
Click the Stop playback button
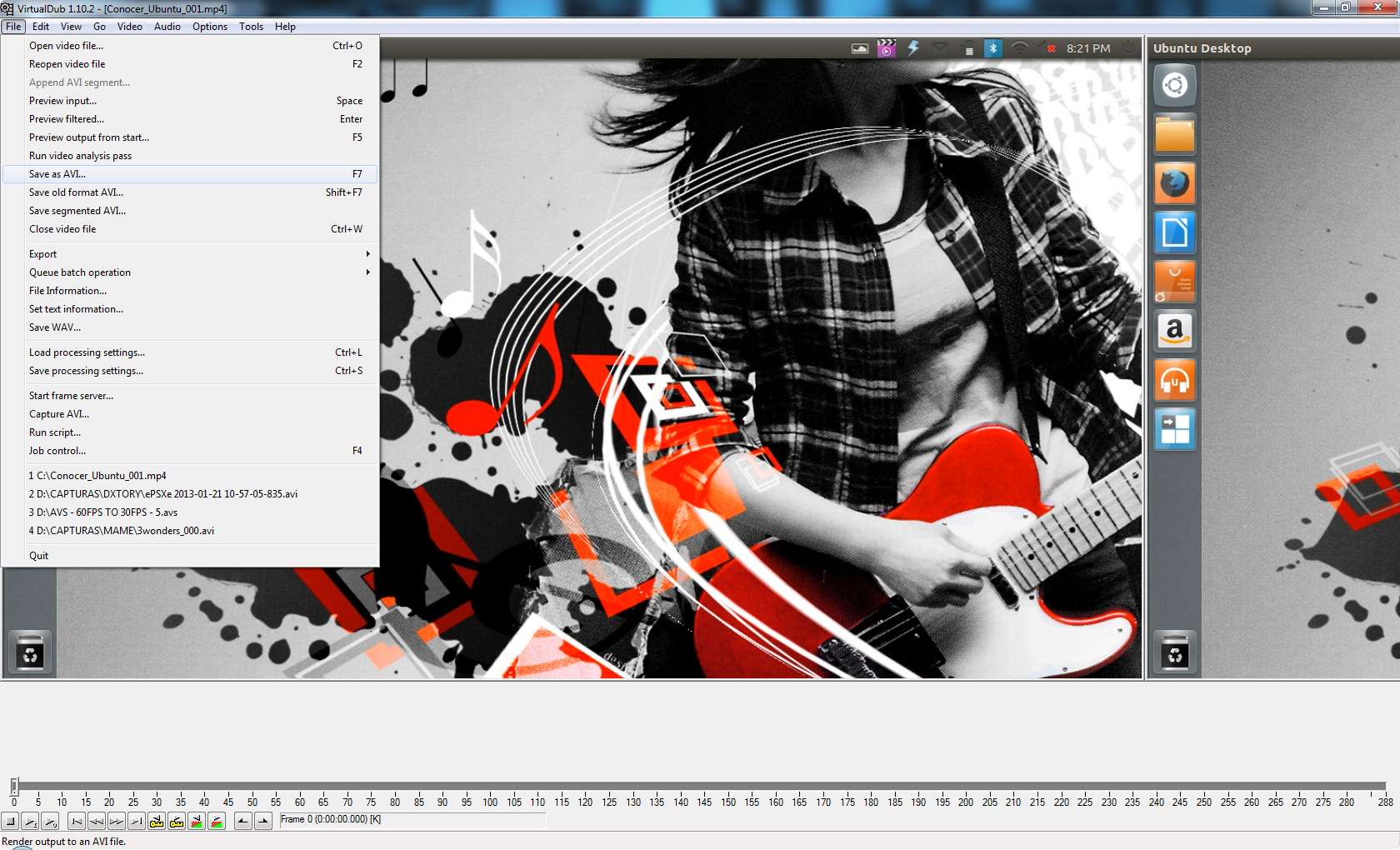[11, 822]
